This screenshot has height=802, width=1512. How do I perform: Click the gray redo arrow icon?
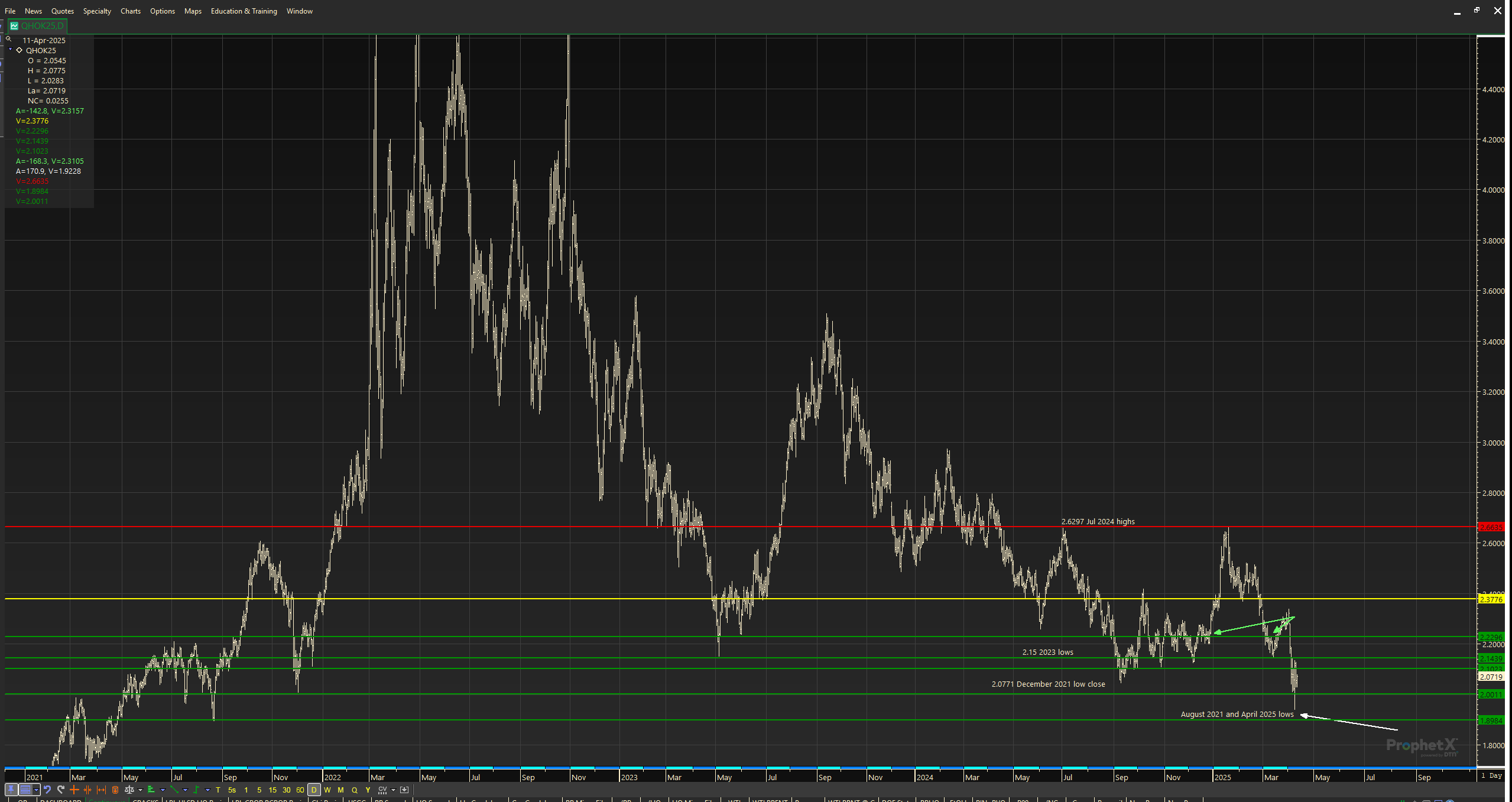[61, 790]
